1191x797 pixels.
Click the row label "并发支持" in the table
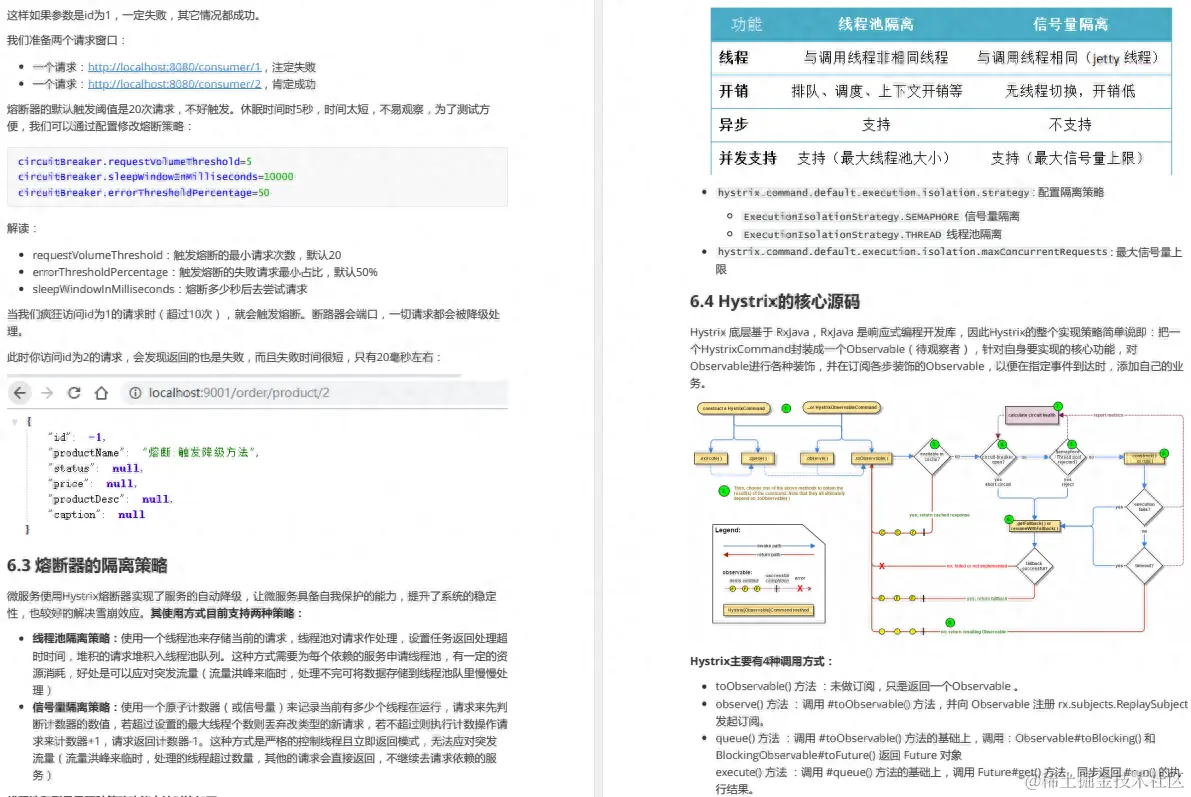tap(747, 158)
